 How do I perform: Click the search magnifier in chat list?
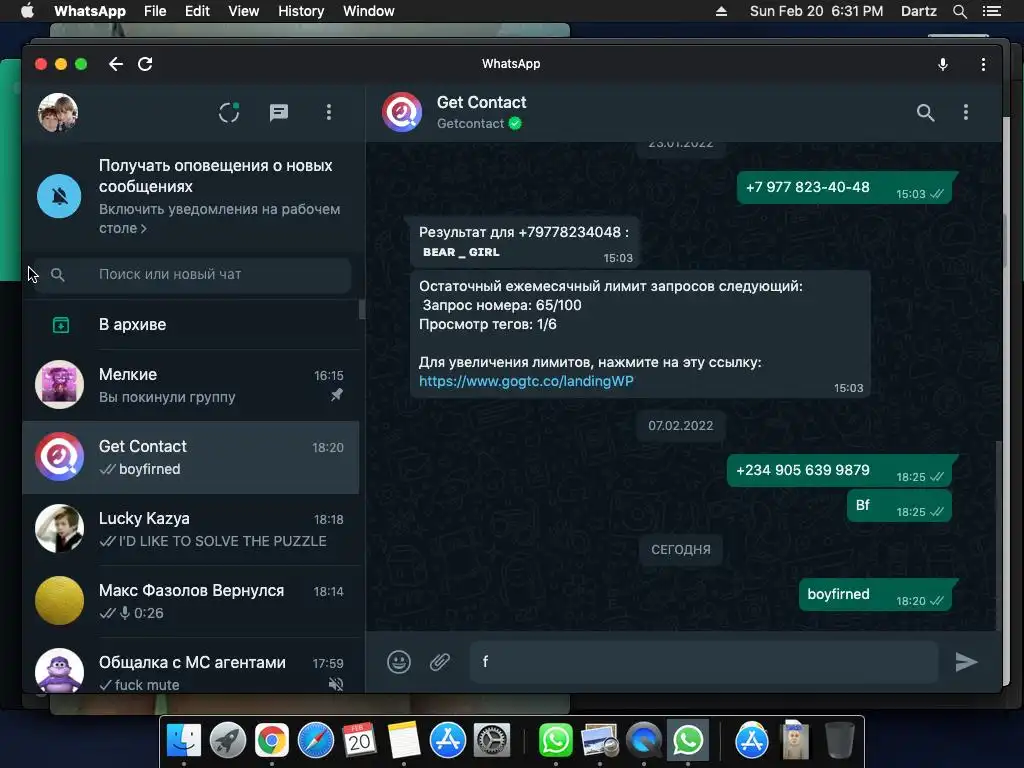pyautogui.click(x=57, y=275)
